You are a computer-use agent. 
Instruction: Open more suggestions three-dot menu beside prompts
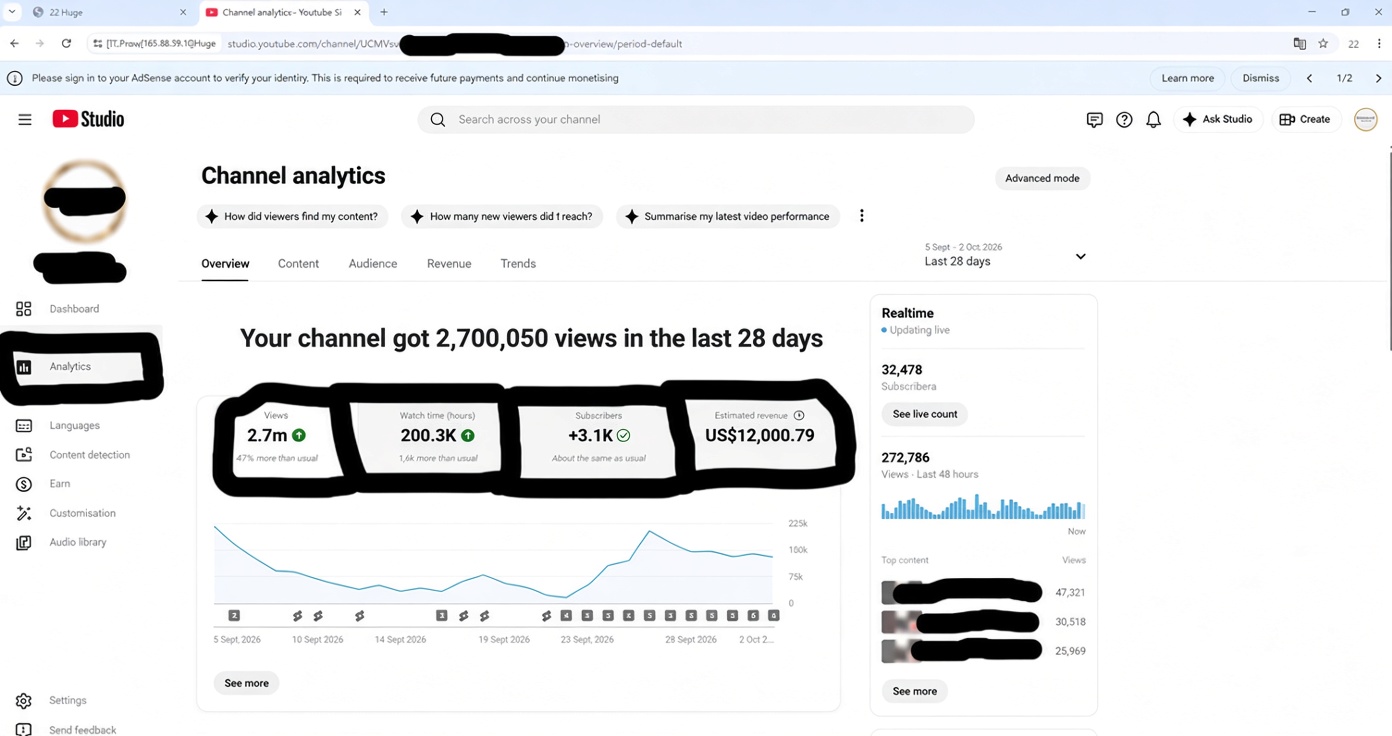pyautogui.click(x=861, y=216)
